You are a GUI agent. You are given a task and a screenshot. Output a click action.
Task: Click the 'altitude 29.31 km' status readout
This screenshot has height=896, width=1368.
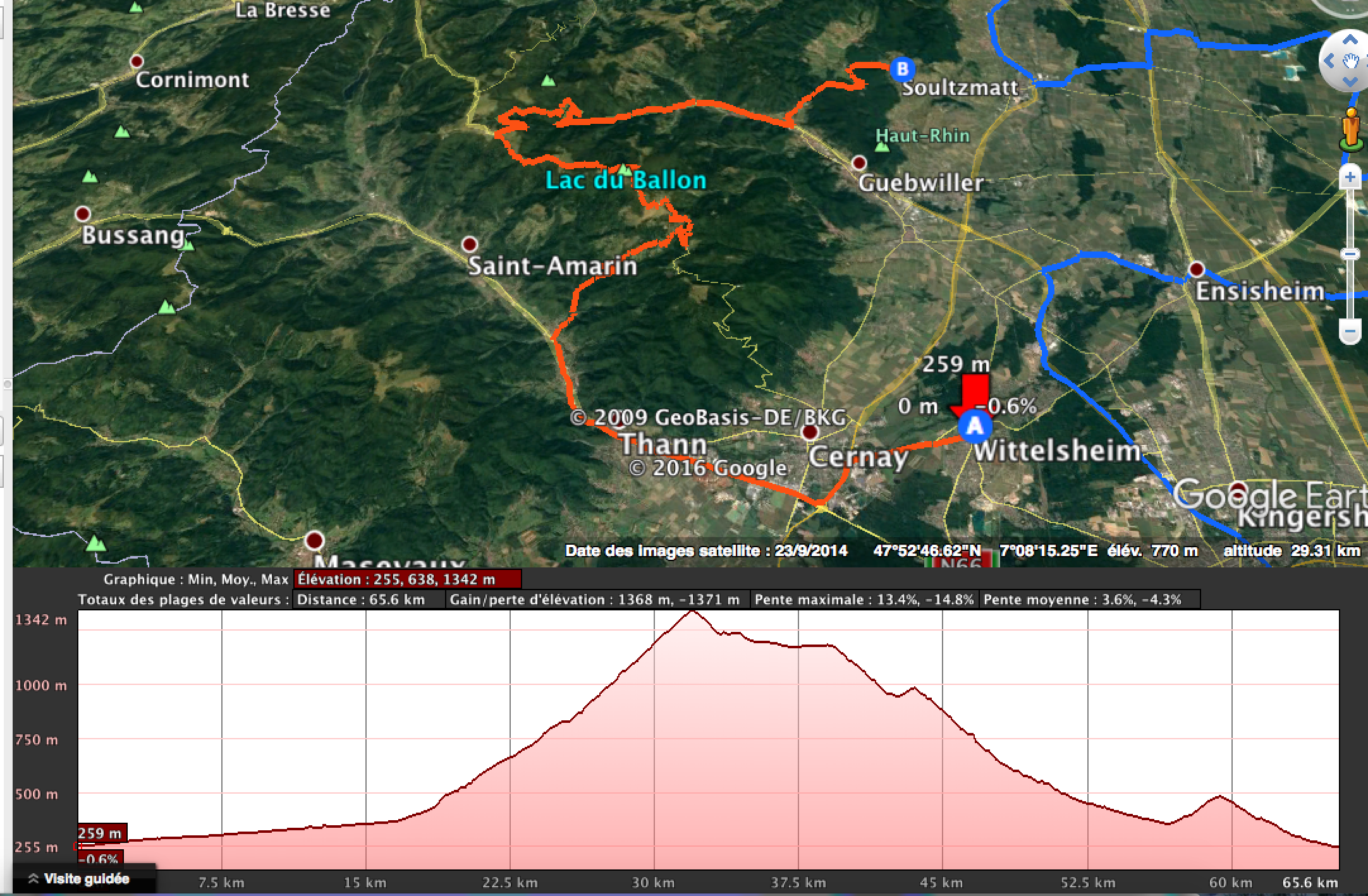pyautogui.click(x=1292, y=551)
